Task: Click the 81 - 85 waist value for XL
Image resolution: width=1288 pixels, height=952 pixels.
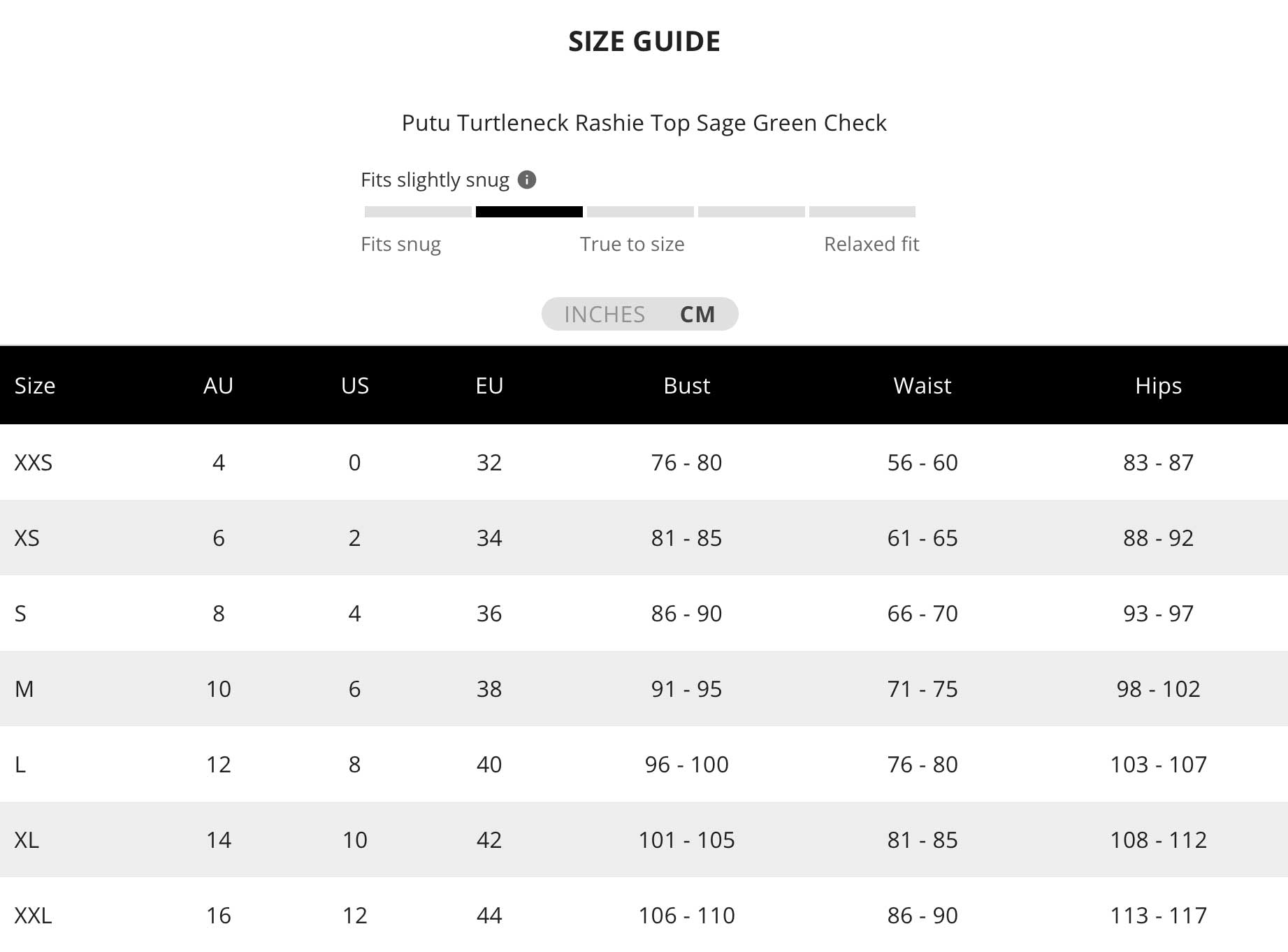Action: pyautogui.click(x=922, y=840)
